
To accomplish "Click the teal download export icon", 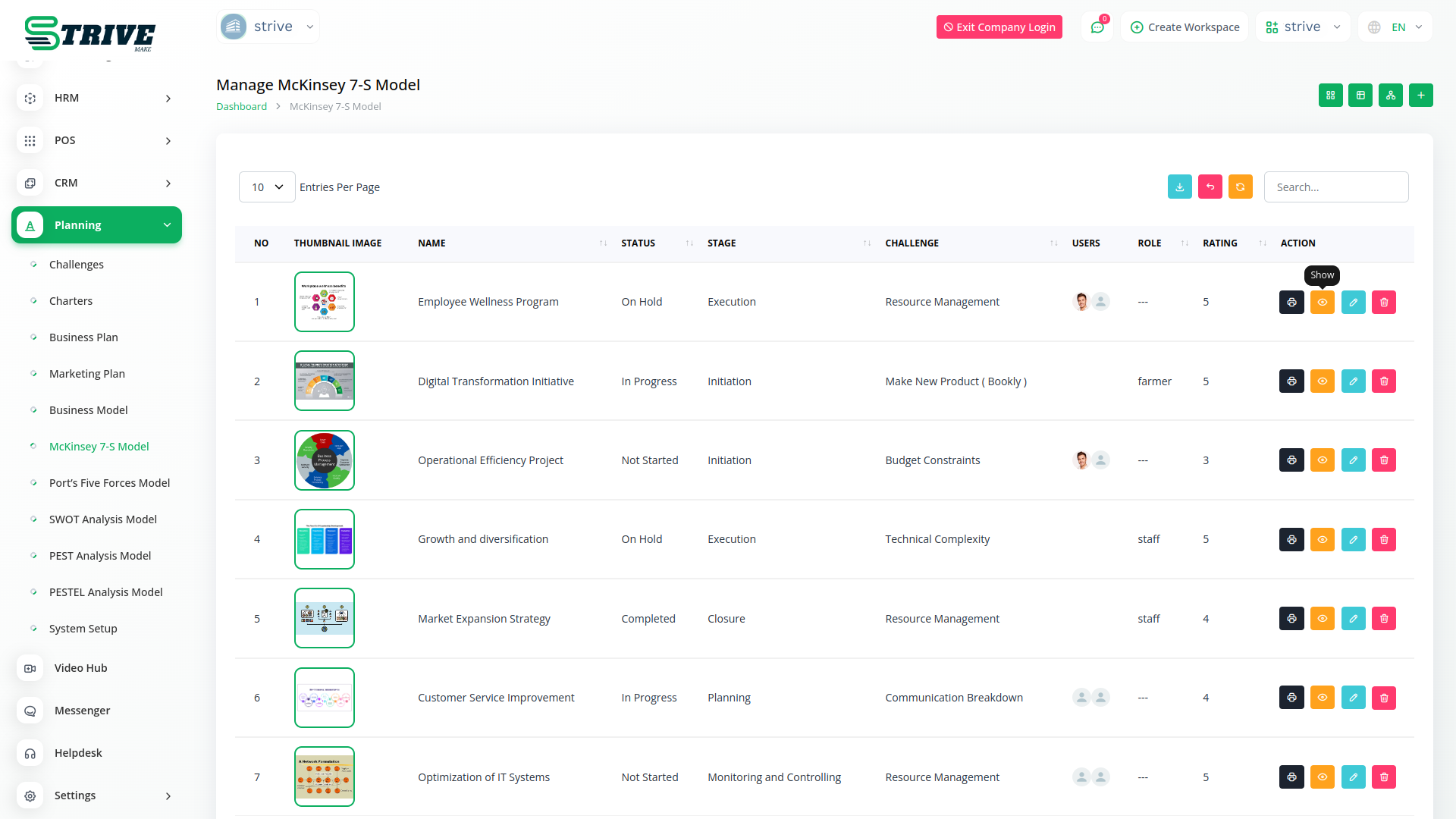I will point(1179,187).
